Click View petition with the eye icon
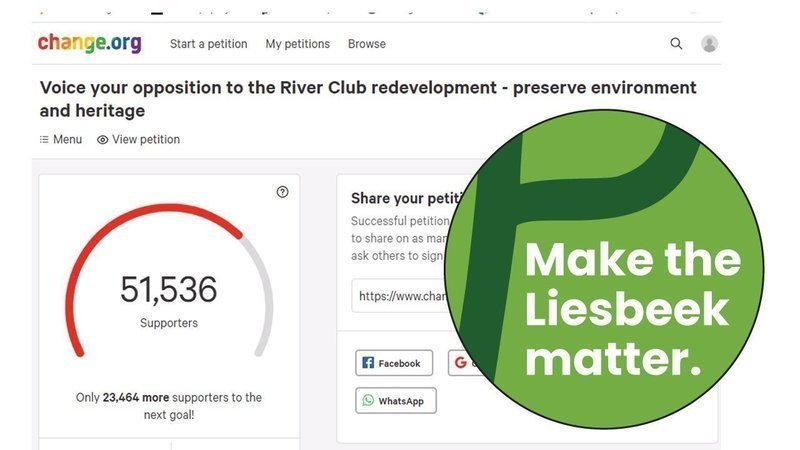Image resolution: width=800 pixels, height=450 pixels. [x=138, y=140]
